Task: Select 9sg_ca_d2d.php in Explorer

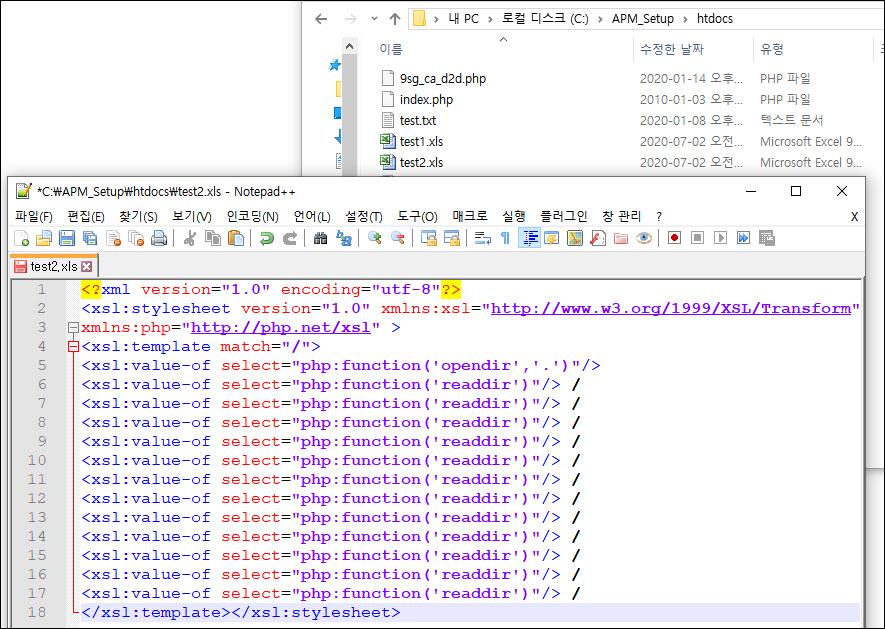Action: click(x=442, y=78)
